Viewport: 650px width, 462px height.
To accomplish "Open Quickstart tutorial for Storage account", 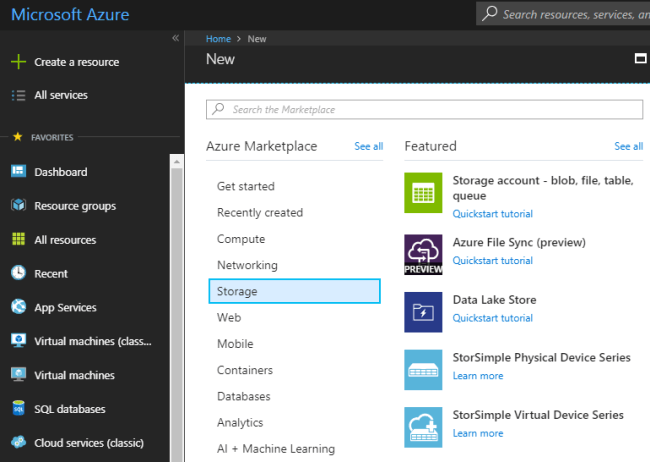I will tap(492, 214).
